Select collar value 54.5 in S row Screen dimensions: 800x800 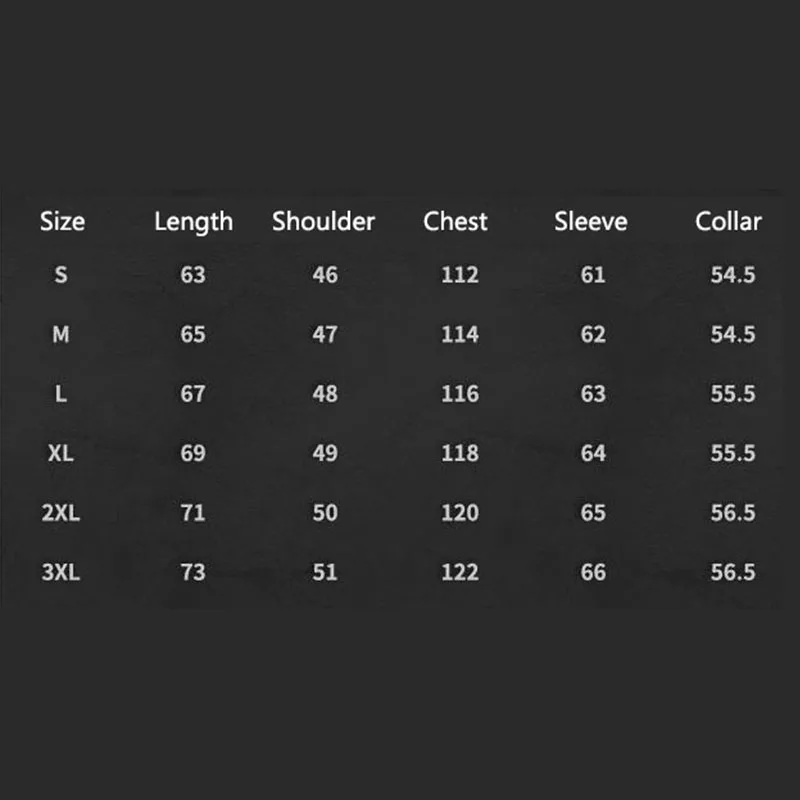click(x=733, y=274)
